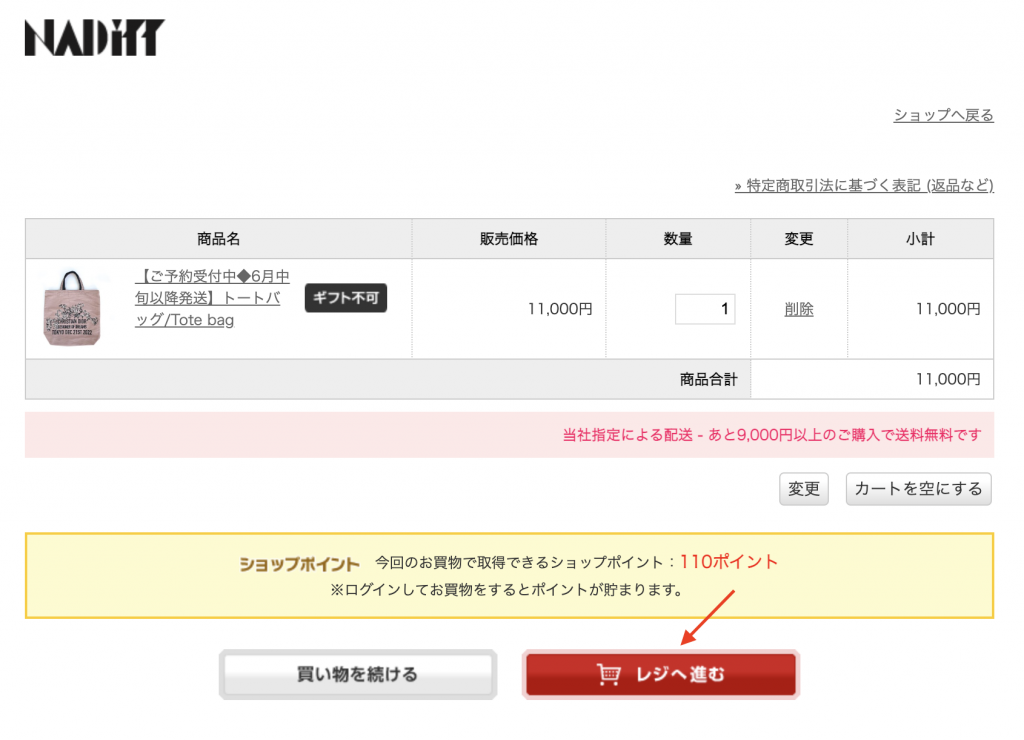Viewport: 1024px width, 740px height.
Task: Open 特定商取引法に基づく表記 link
Action: pos(864,185)
